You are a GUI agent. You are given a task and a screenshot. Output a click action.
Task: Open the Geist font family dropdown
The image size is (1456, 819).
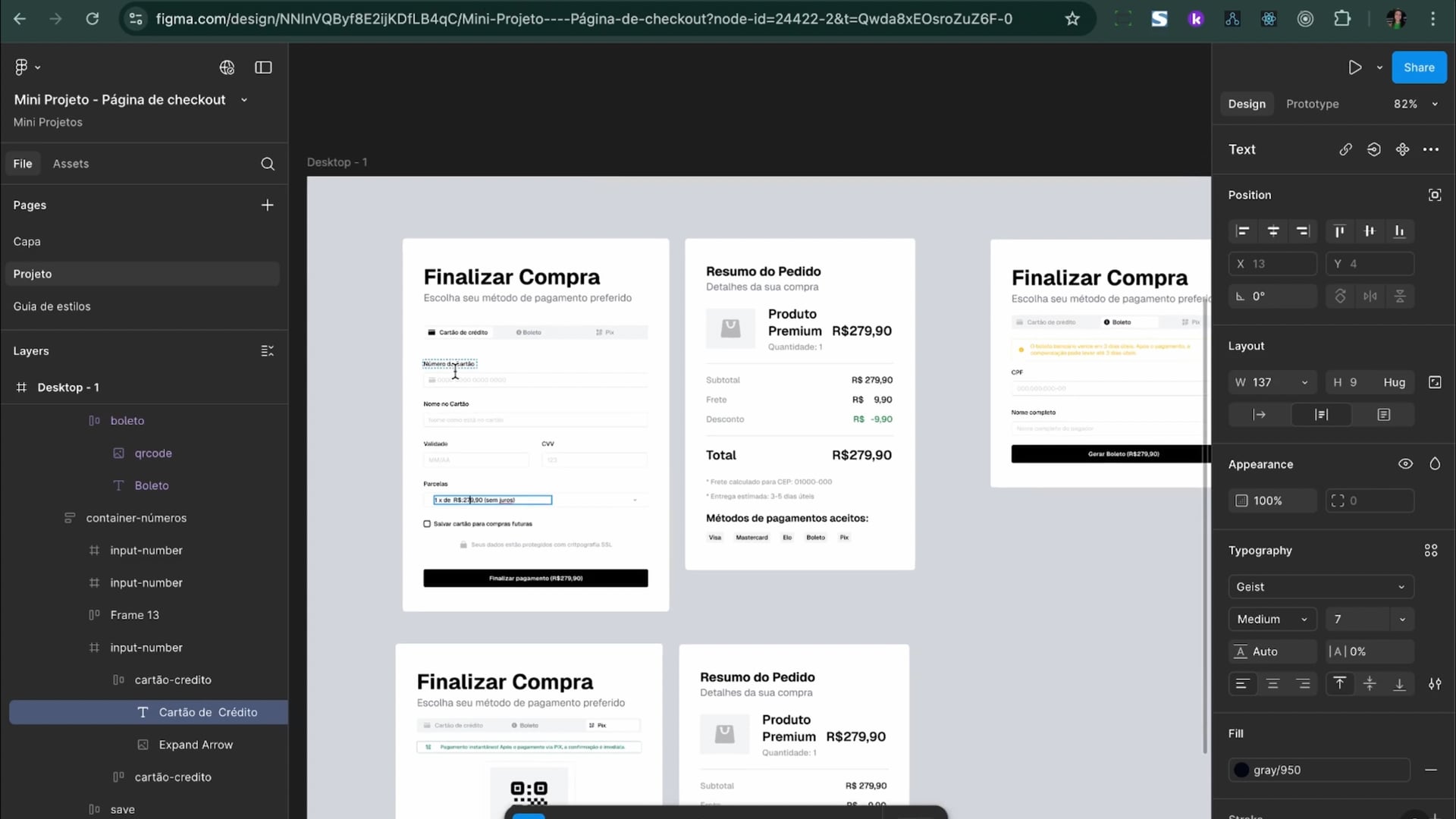click(1320, 587)
